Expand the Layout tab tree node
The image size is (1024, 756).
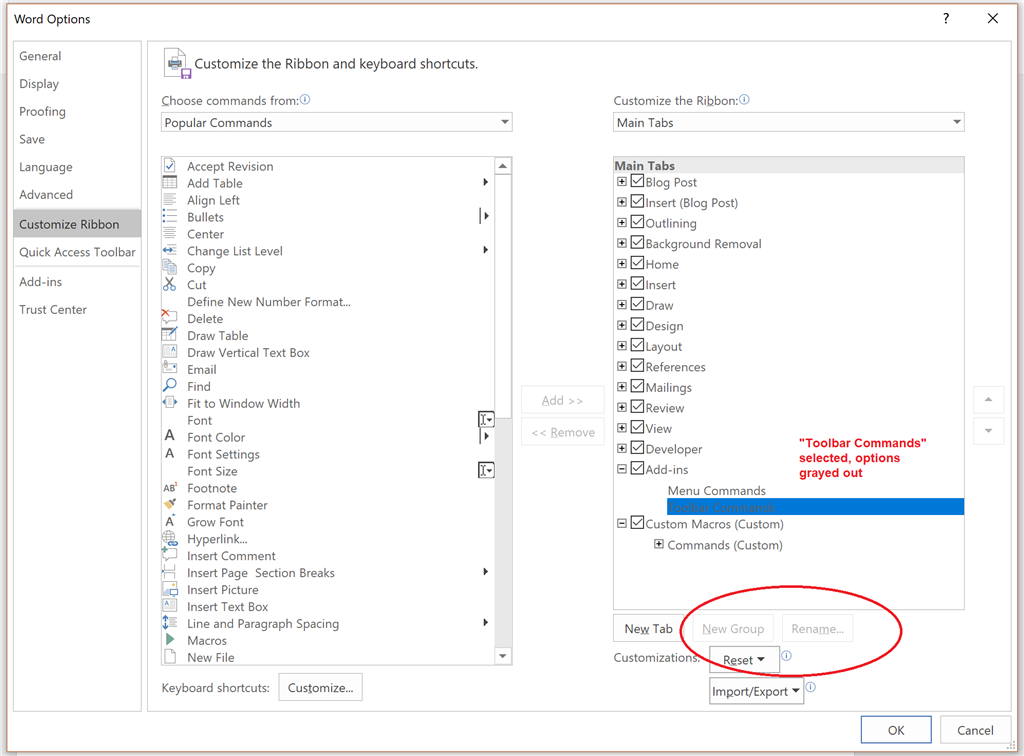click(622, 345)
